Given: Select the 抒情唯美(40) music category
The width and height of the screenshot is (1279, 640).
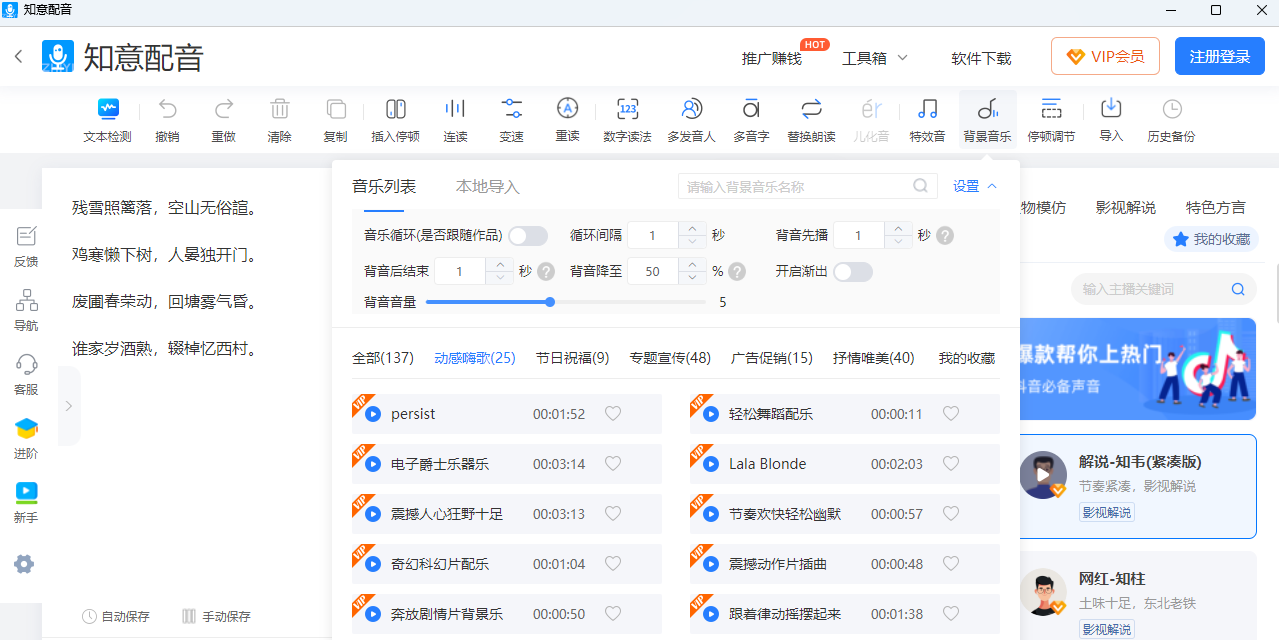Looking at the screenshot, I should point(873,358).
